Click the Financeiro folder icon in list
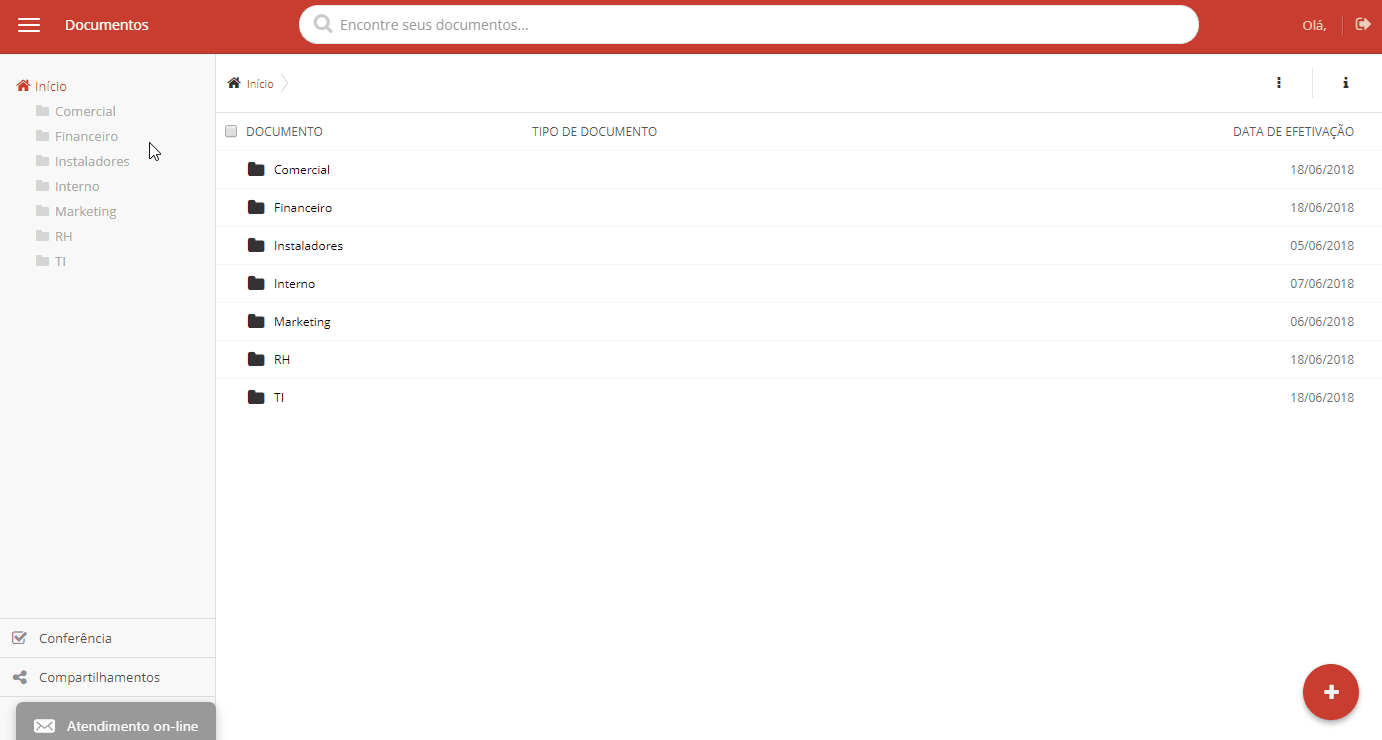Screen dimensions: 1382x740 coord(256,207)
